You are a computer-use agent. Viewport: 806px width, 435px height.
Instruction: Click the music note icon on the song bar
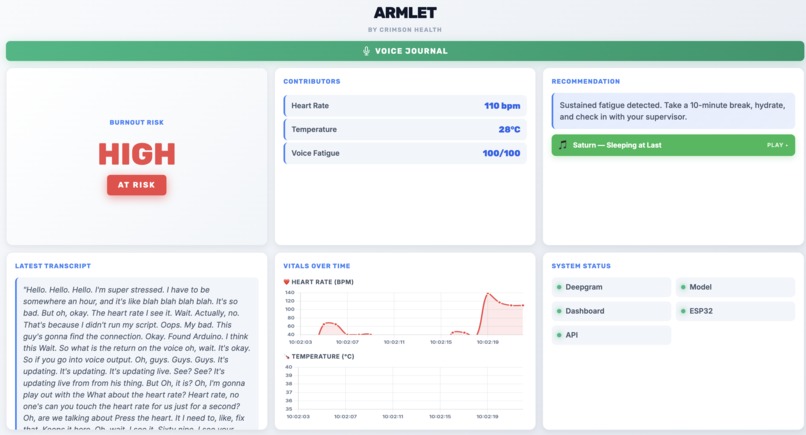[x=562, y=145]
